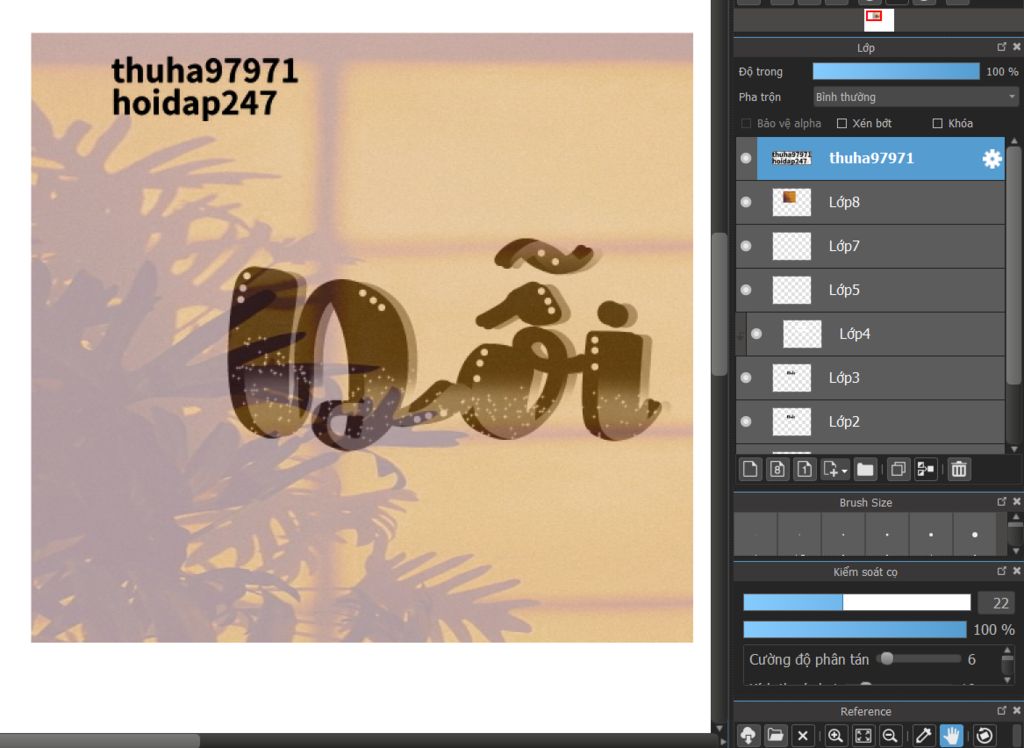Create a new layer folder

click(x=865, y=469)
